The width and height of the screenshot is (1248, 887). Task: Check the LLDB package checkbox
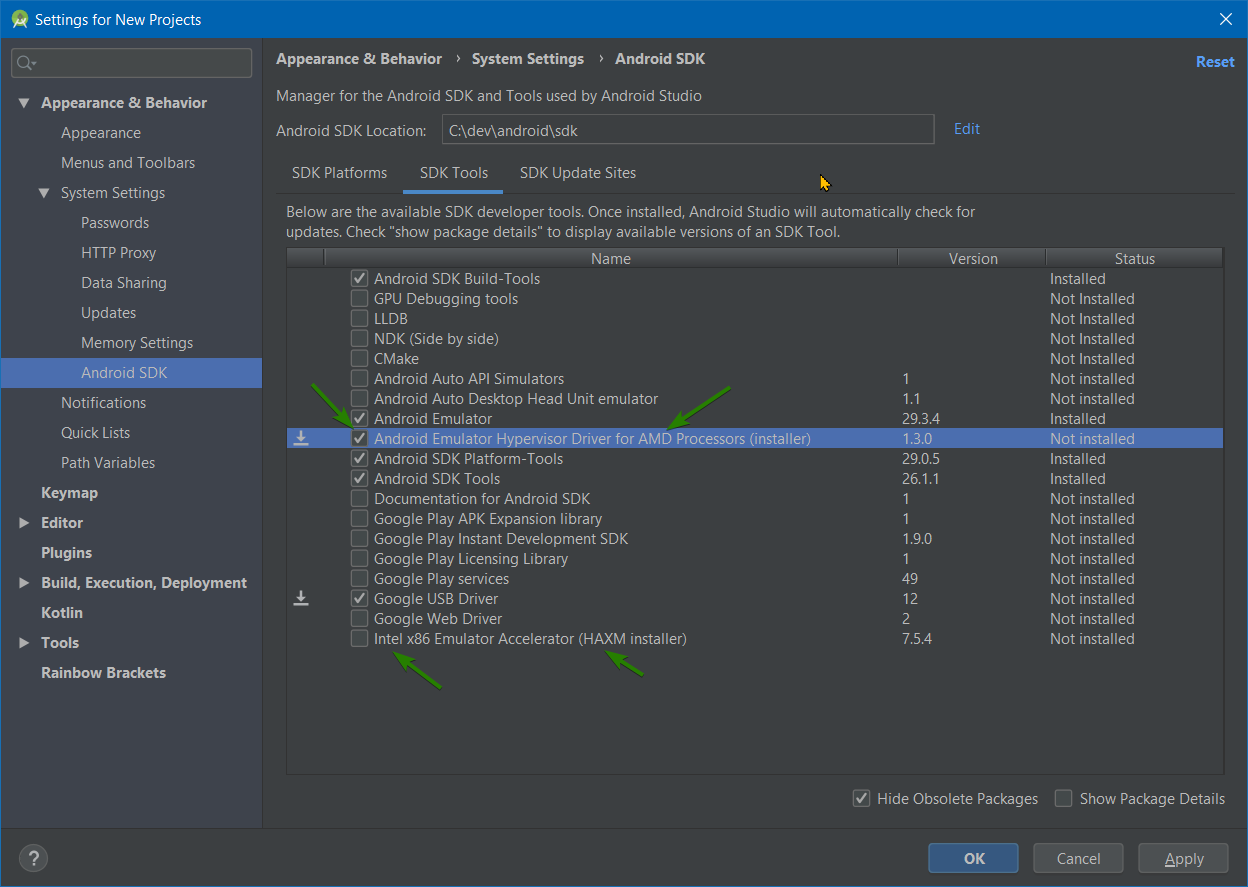click(x=359, y=319)
